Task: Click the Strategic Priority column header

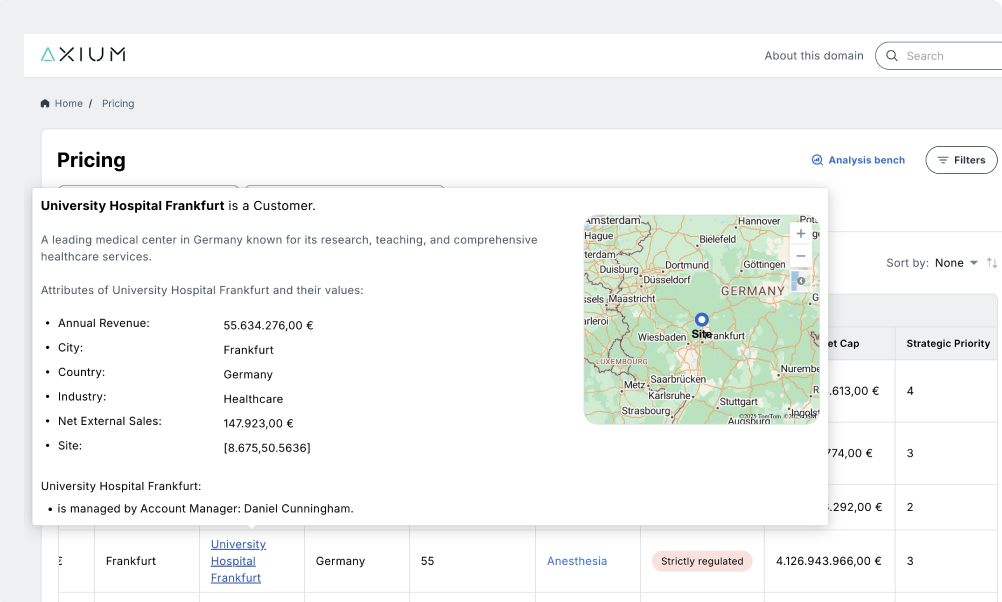Action: (x=948, y=343)
